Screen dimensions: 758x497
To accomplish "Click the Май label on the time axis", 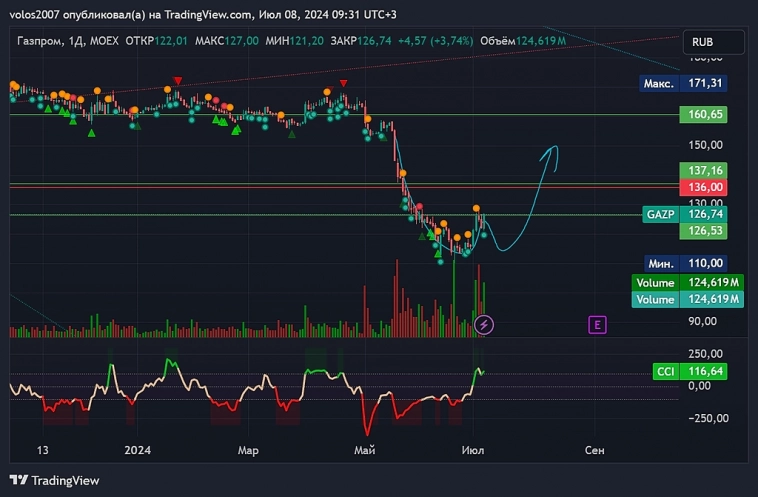I will tap(364, 450).
